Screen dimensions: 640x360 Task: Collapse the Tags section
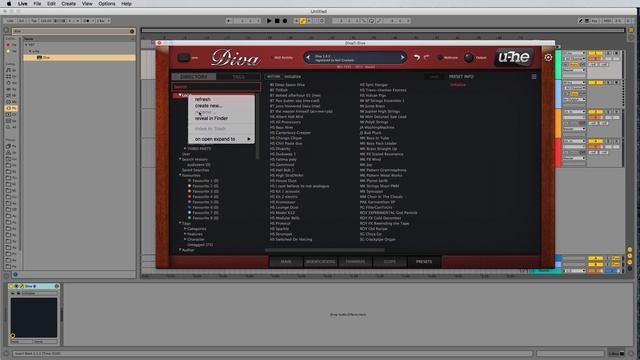180,223
